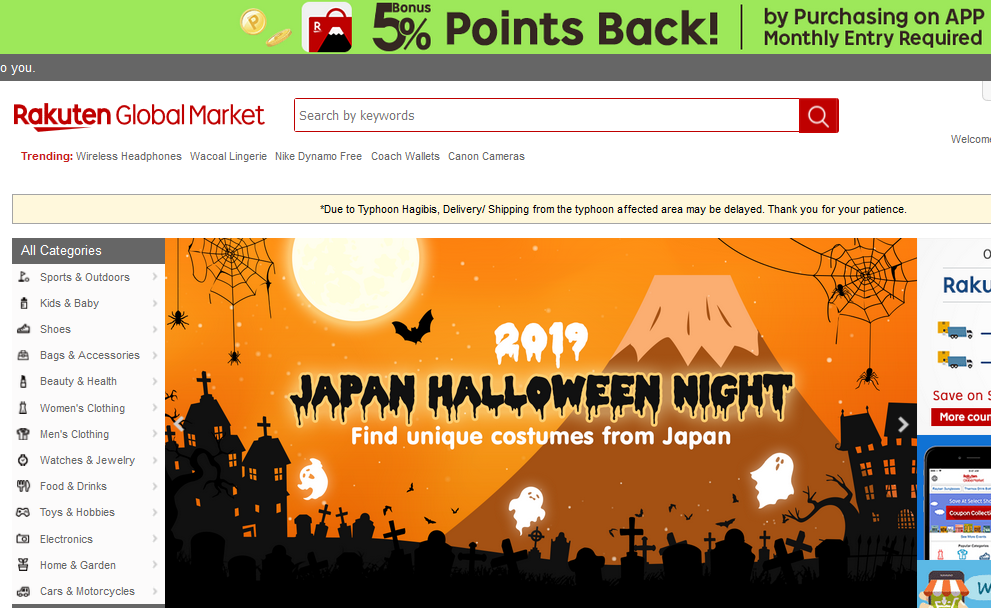Open the Men's Clothing category
The width and height of the screenshot is (991, 608).
click(74, 434)
